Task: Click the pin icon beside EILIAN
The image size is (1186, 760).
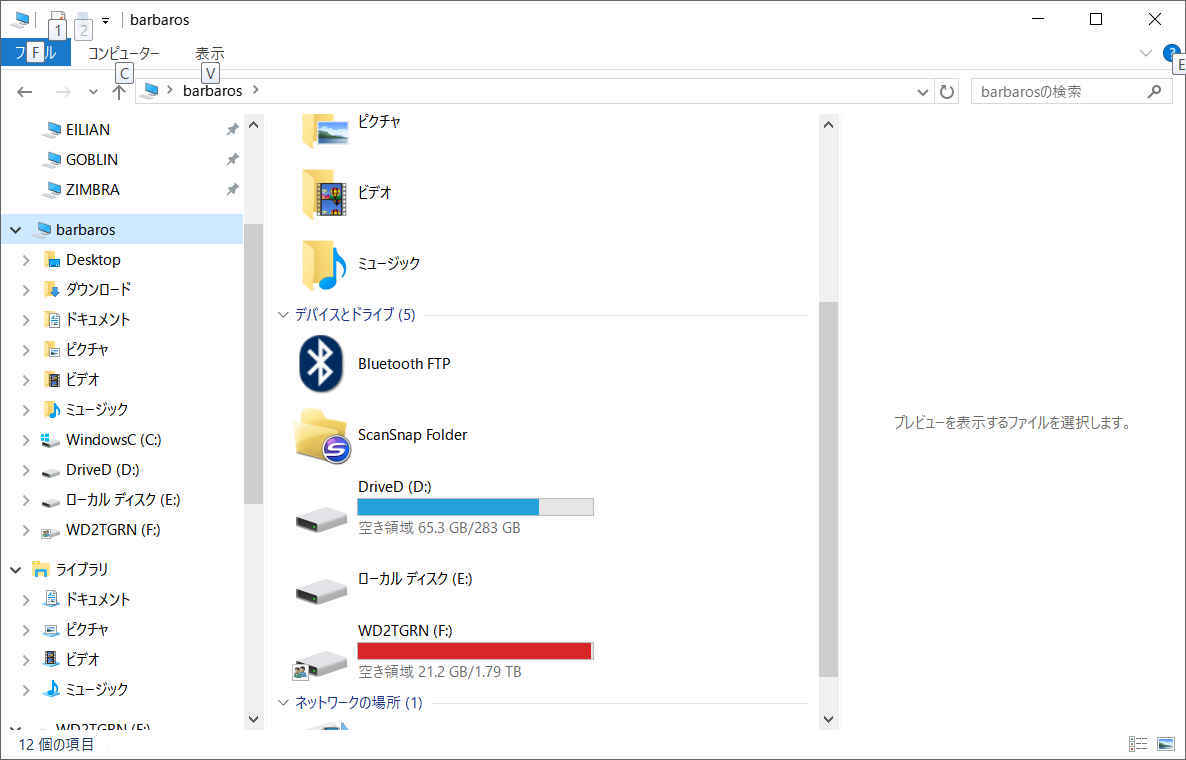Action: point(232,129)
